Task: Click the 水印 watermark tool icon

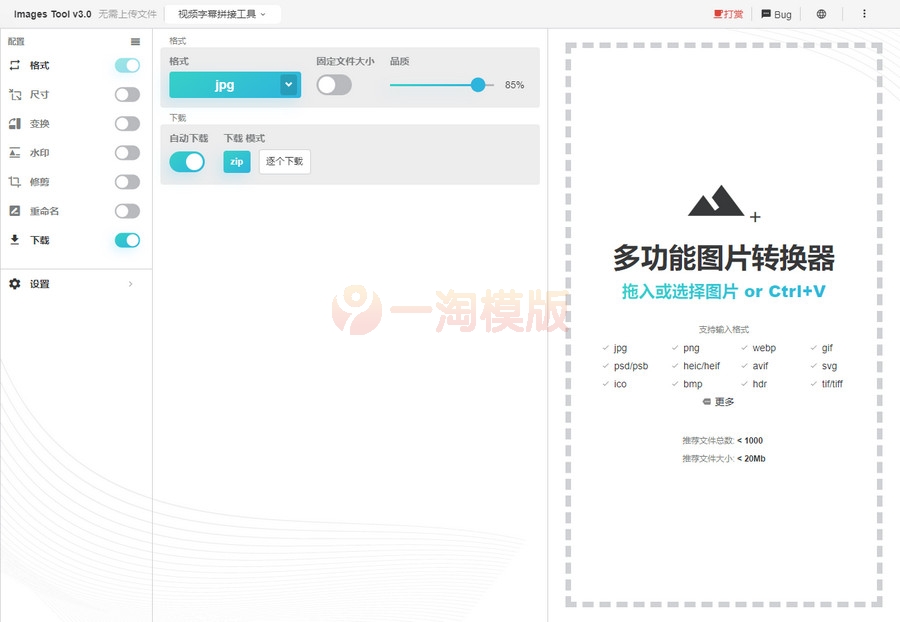Action: pos(14,152)
